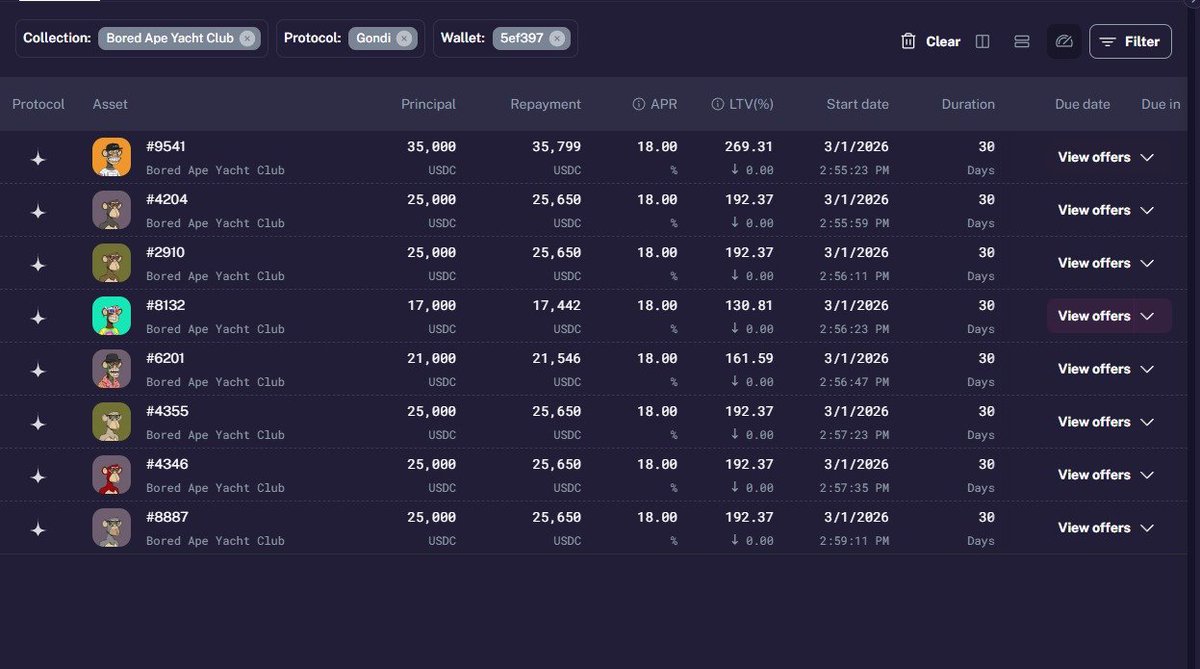
Task: Click the 269.31 LTV value
Action: (749, 147)
